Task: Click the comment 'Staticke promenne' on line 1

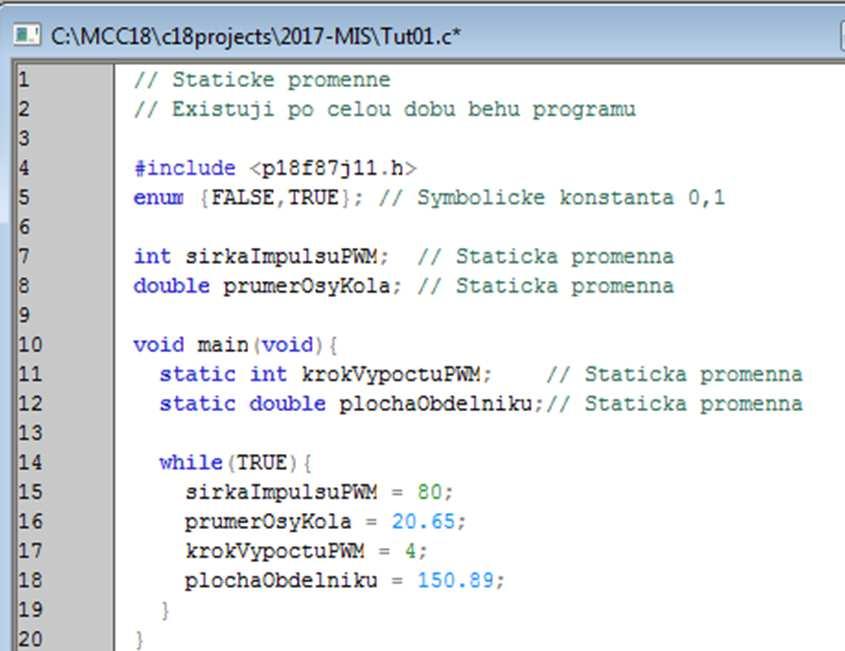Action: click(x=281, y=80)
